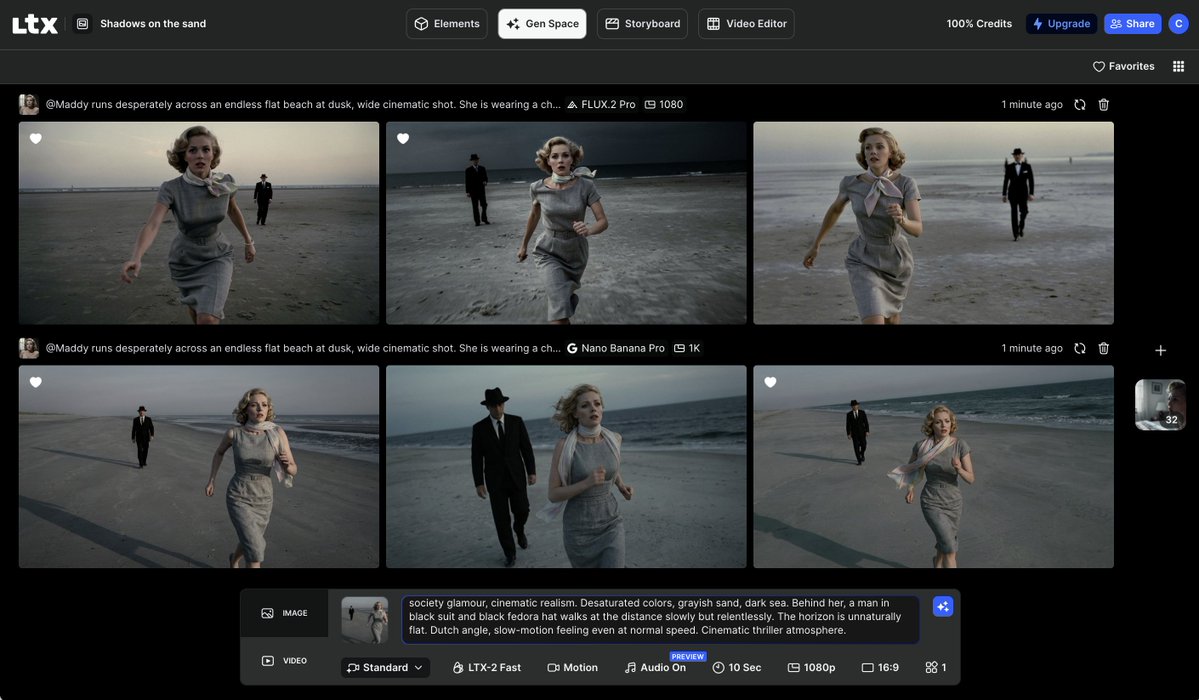This screenshot has width=1199, height=700.
Task: Open project icon beside Shadows on the sand
Action: (x=82, y=24)
